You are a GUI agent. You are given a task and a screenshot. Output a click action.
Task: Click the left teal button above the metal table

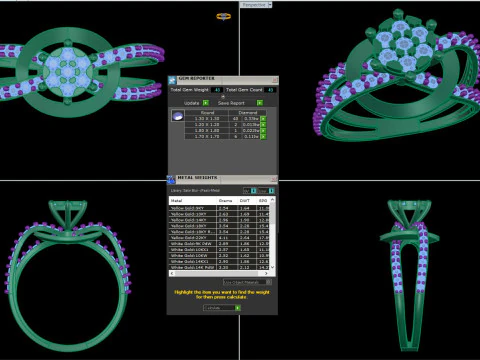tap(254, 191)
